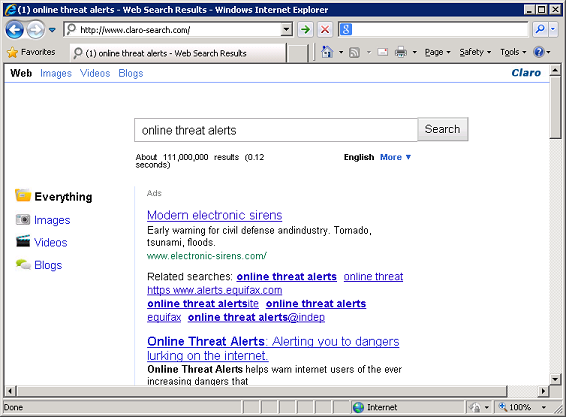Expand the Print options dropdown arrow

coord(415,52)
